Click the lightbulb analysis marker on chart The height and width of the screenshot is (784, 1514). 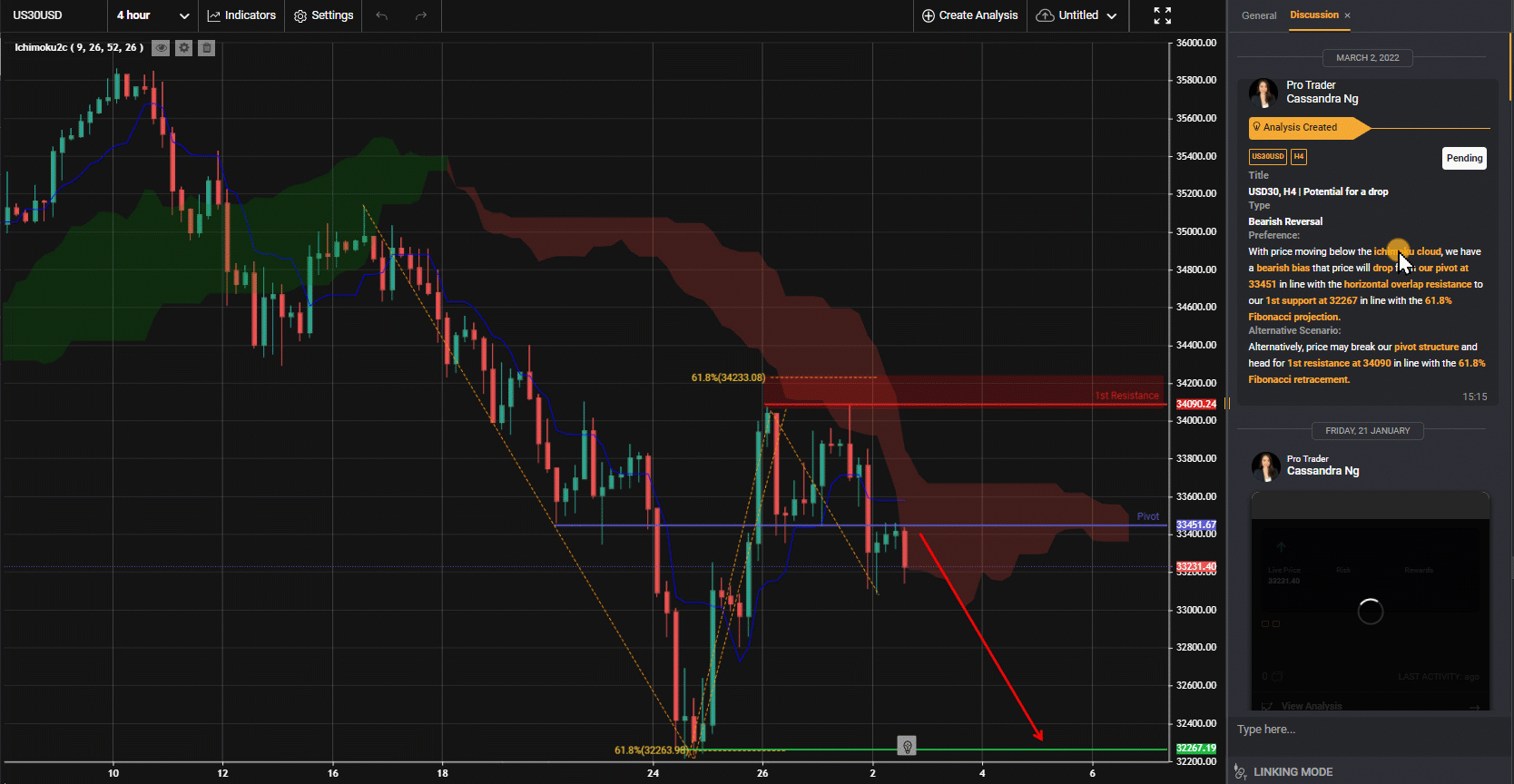pyautogui.click(x=906, y=746)
